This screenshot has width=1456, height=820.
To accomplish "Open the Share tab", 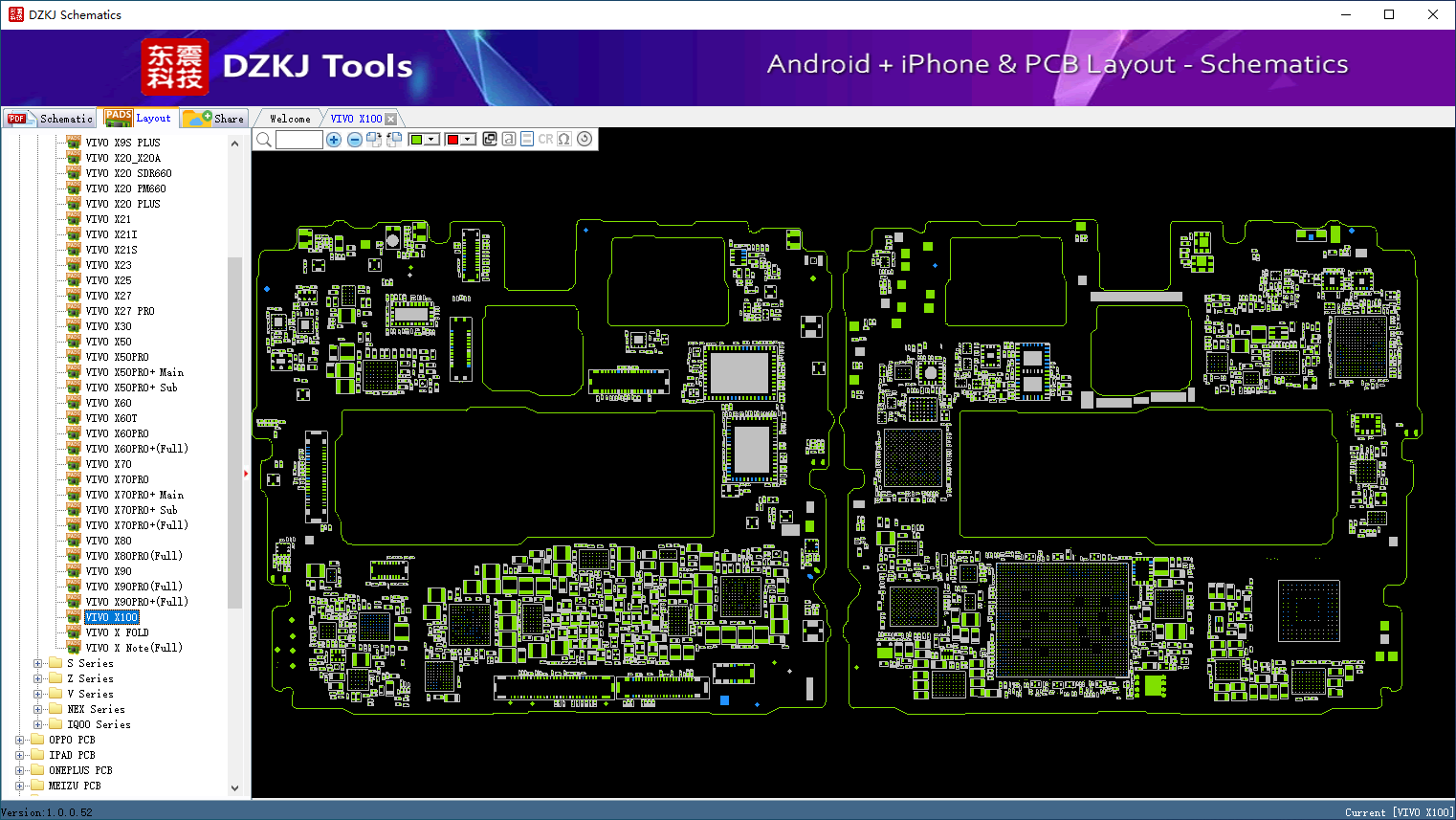I will 214,119.
